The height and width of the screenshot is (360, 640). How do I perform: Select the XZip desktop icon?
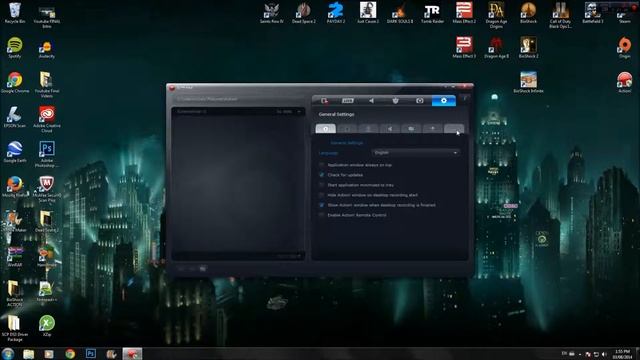[x=47, y=326]
